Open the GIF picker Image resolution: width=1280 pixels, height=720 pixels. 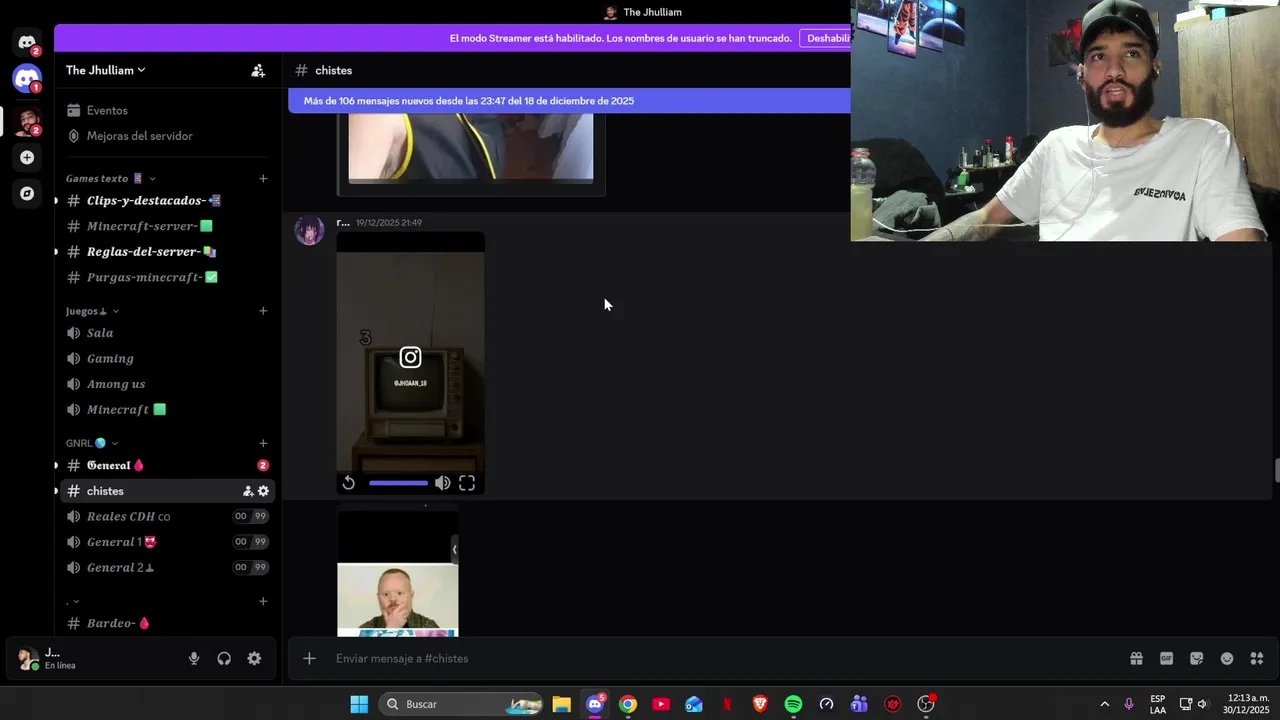1166,658
